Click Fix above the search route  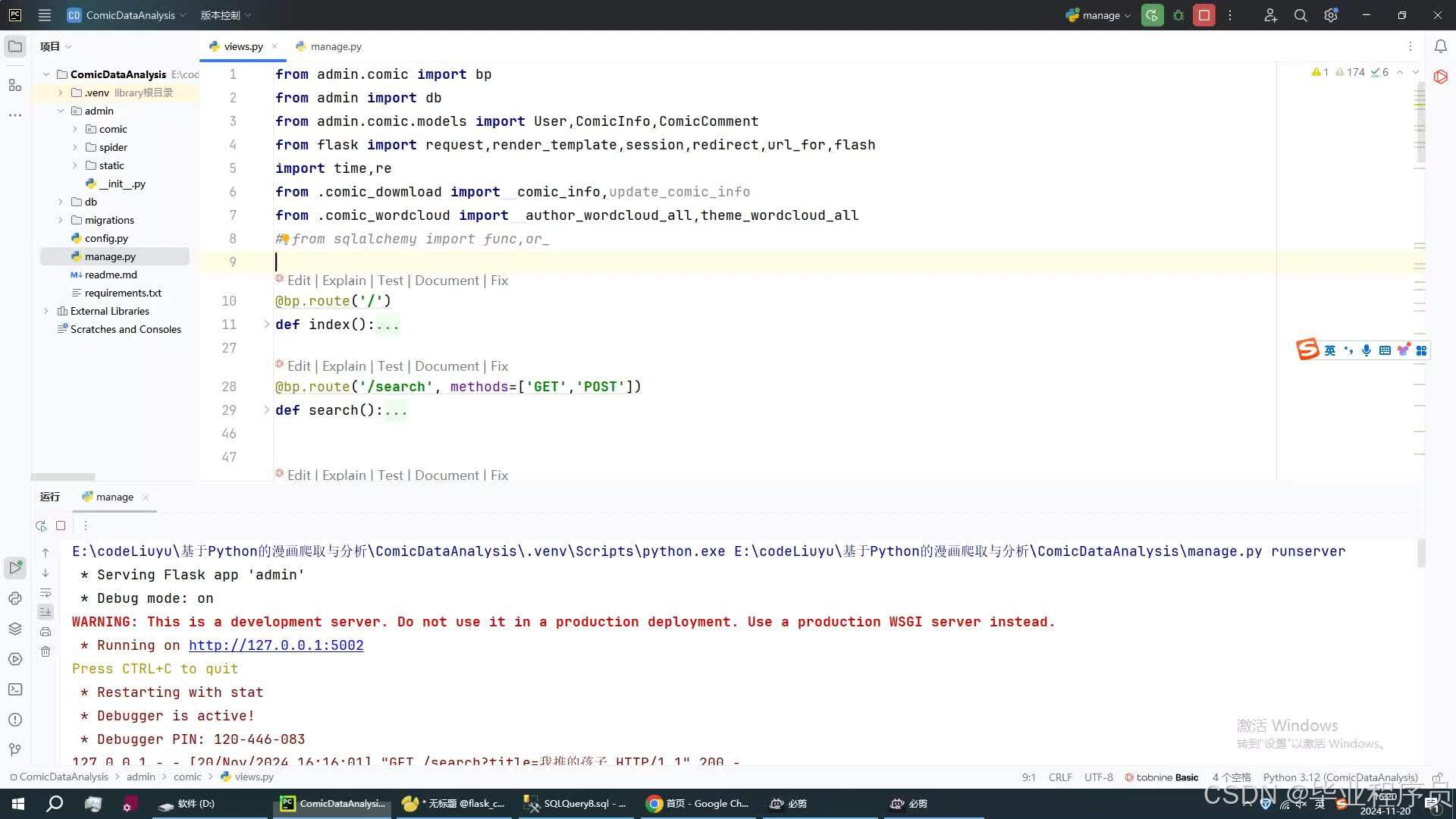click(x=499, y=366)
